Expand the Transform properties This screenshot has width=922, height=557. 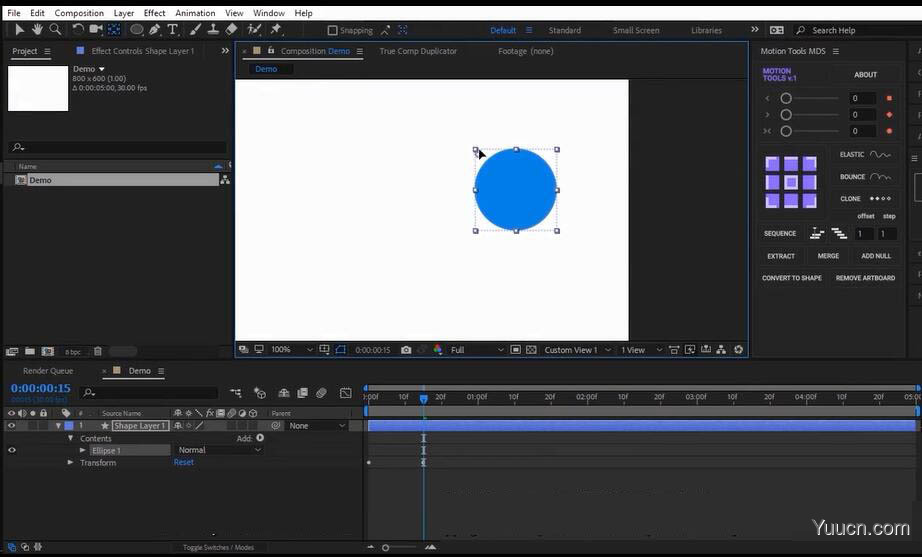pos(70,462)
